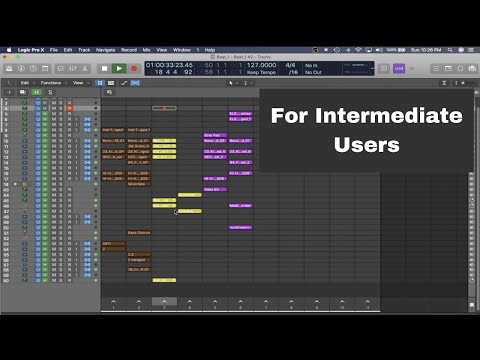
Task: Start playback with the green Play button
Action: coord(119,69)
